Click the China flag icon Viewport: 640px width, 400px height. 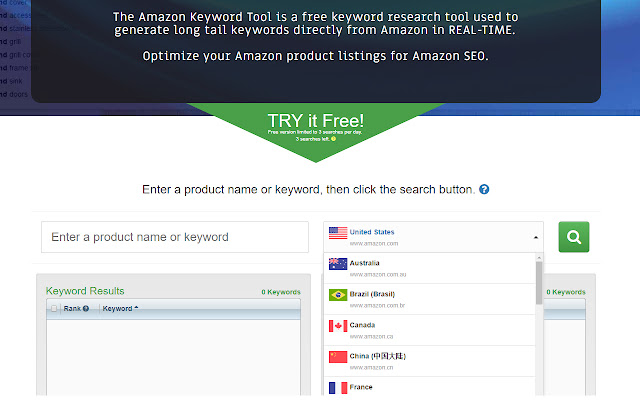[338, 357]
